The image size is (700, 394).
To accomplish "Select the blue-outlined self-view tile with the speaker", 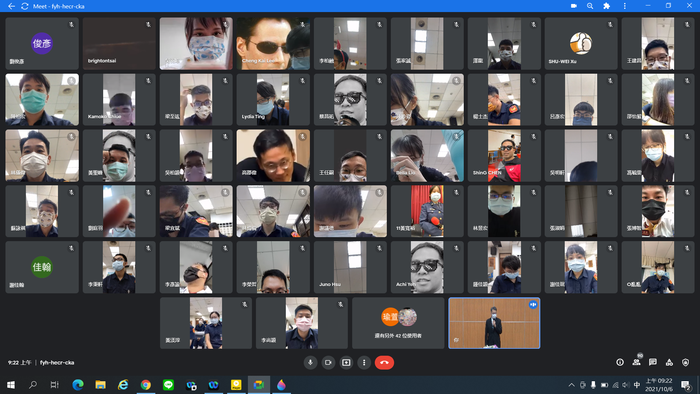I will pyautogui.click(x=494, y=323).
